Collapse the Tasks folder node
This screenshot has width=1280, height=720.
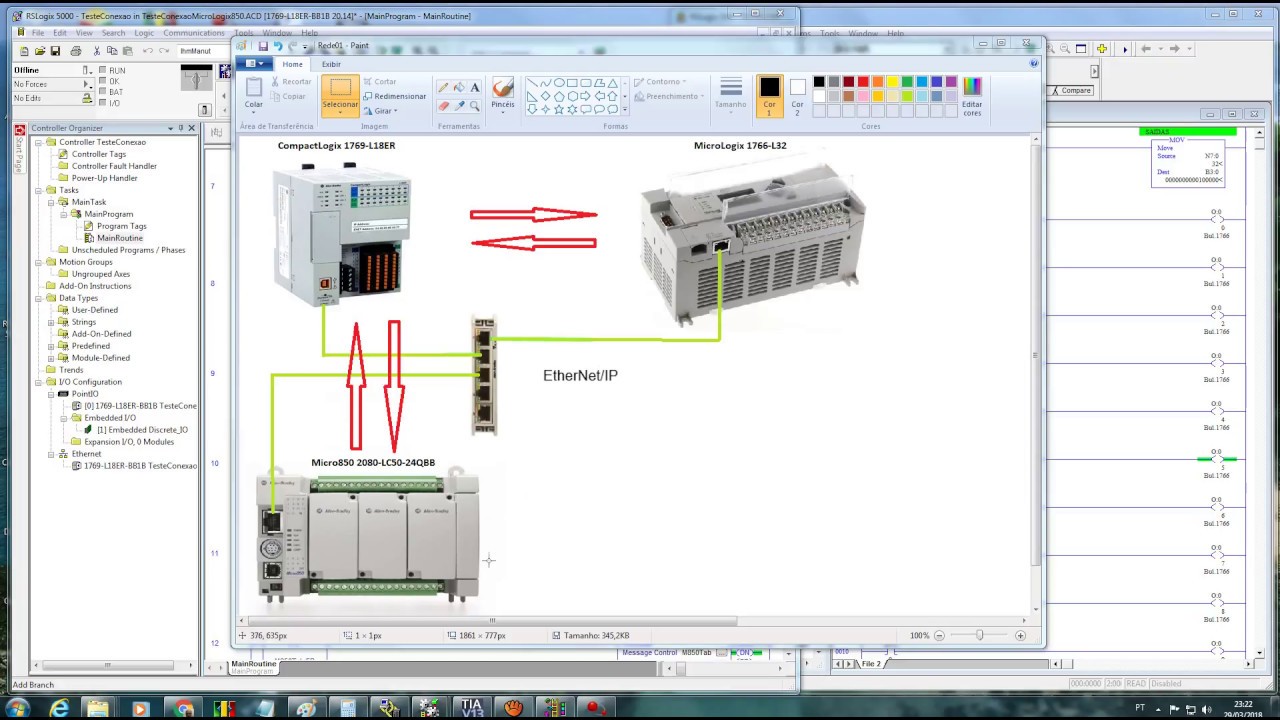click(x=39, y=190)
